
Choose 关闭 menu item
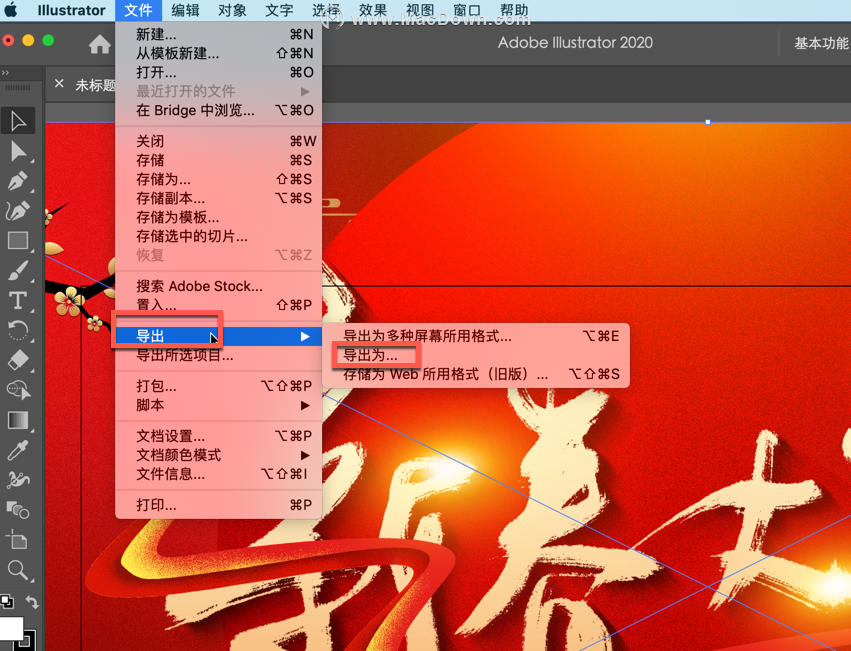pyautogui.click(x=219, y=142)
